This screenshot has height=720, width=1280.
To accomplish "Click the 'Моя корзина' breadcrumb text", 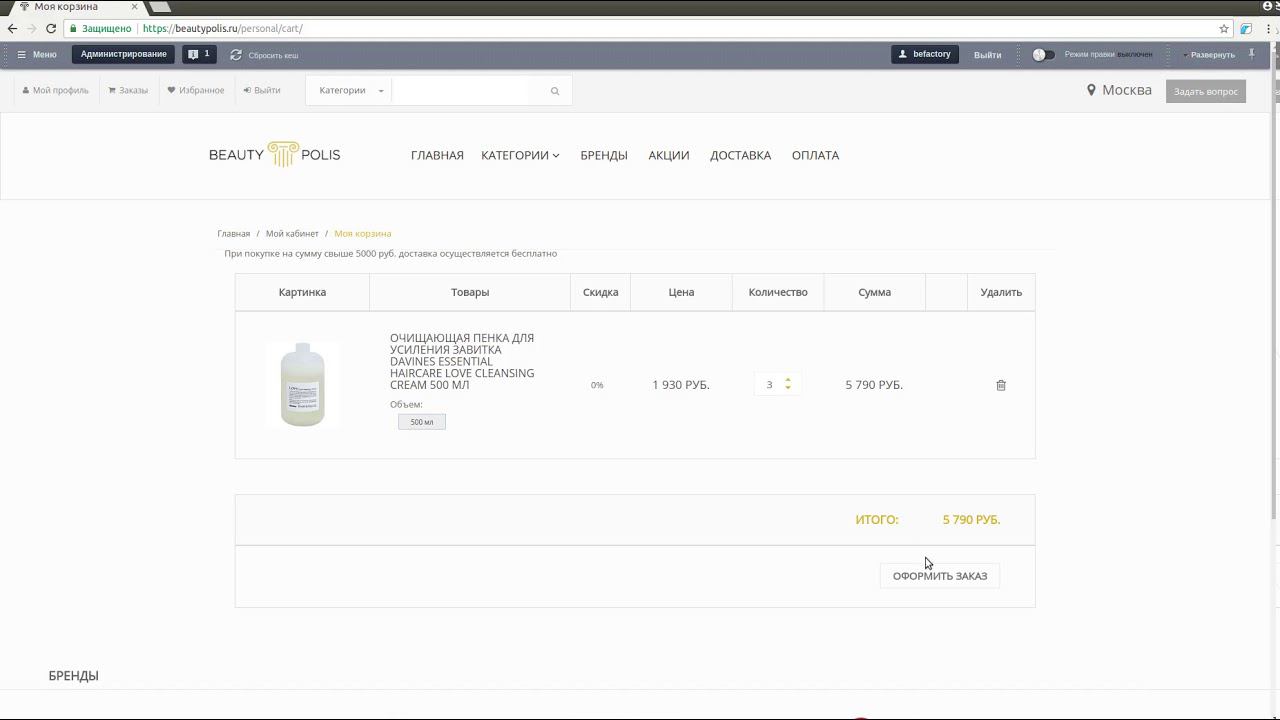I will coord(363,234).
